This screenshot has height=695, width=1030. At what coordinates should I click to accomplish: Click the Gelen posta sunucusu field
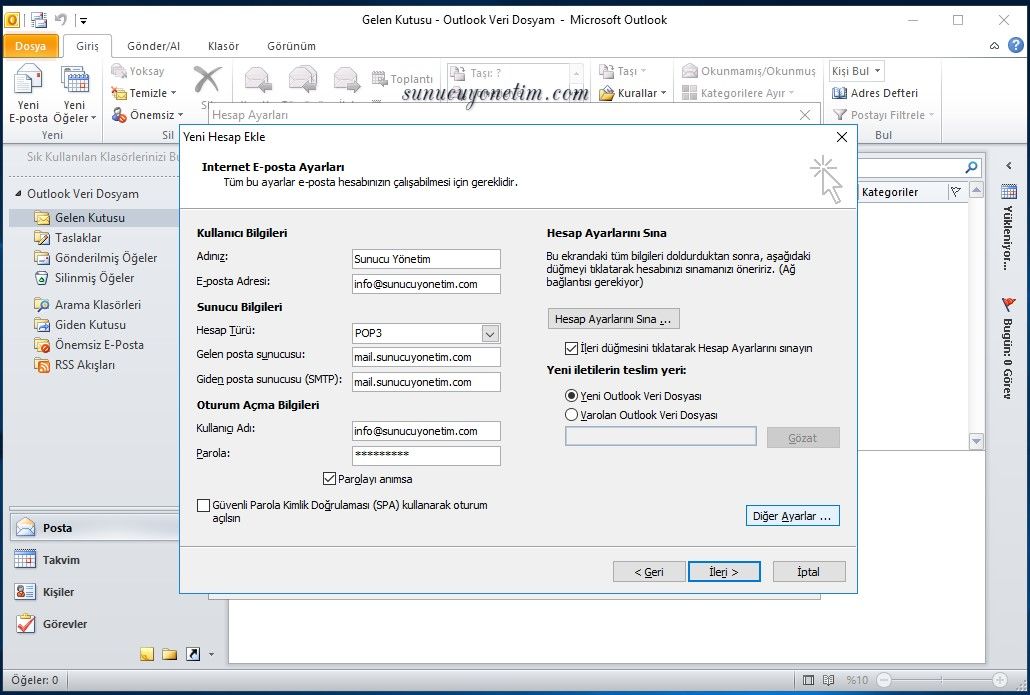click(x=426, y=357)
